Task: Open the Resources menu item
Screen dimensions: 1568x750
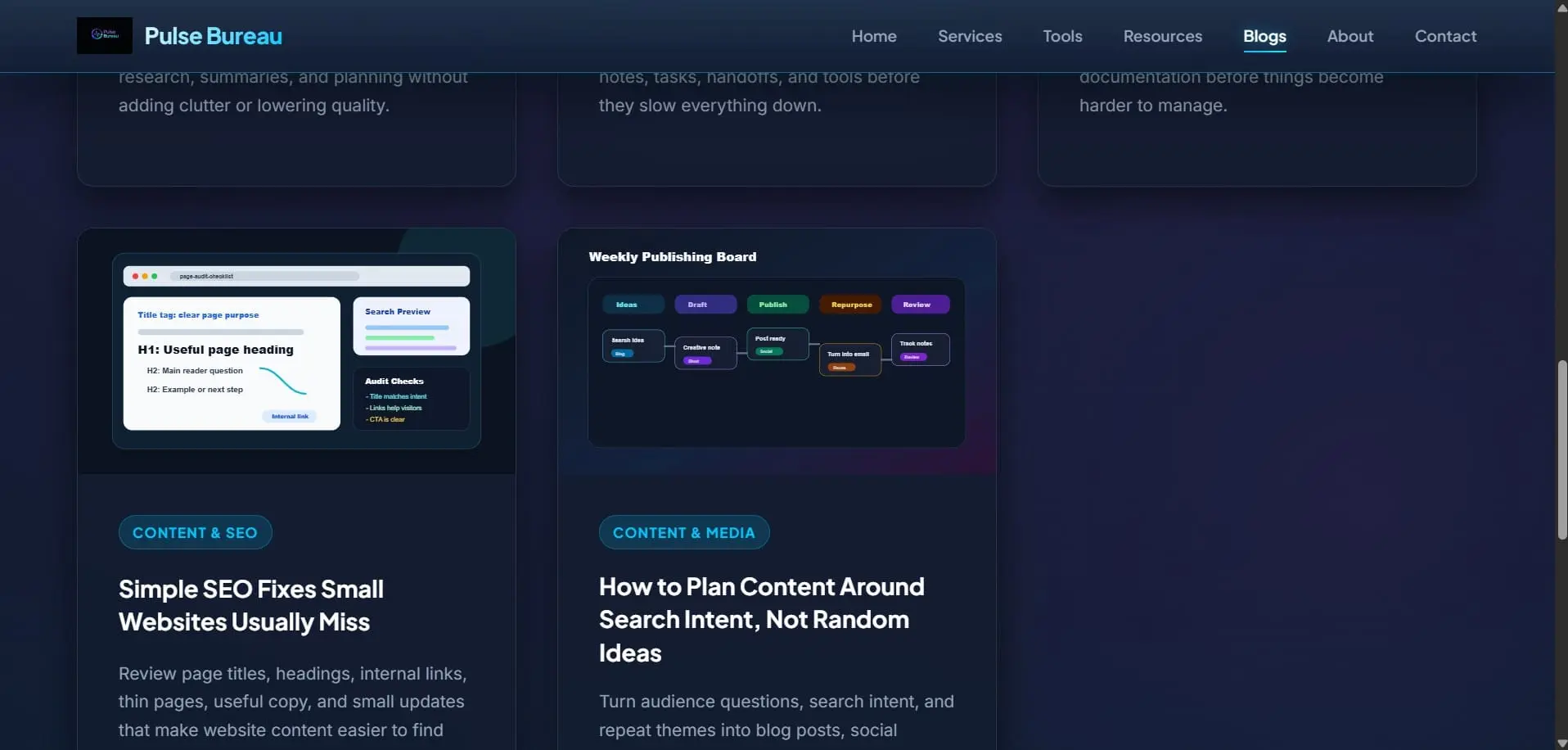Action: pos(1163,36)
